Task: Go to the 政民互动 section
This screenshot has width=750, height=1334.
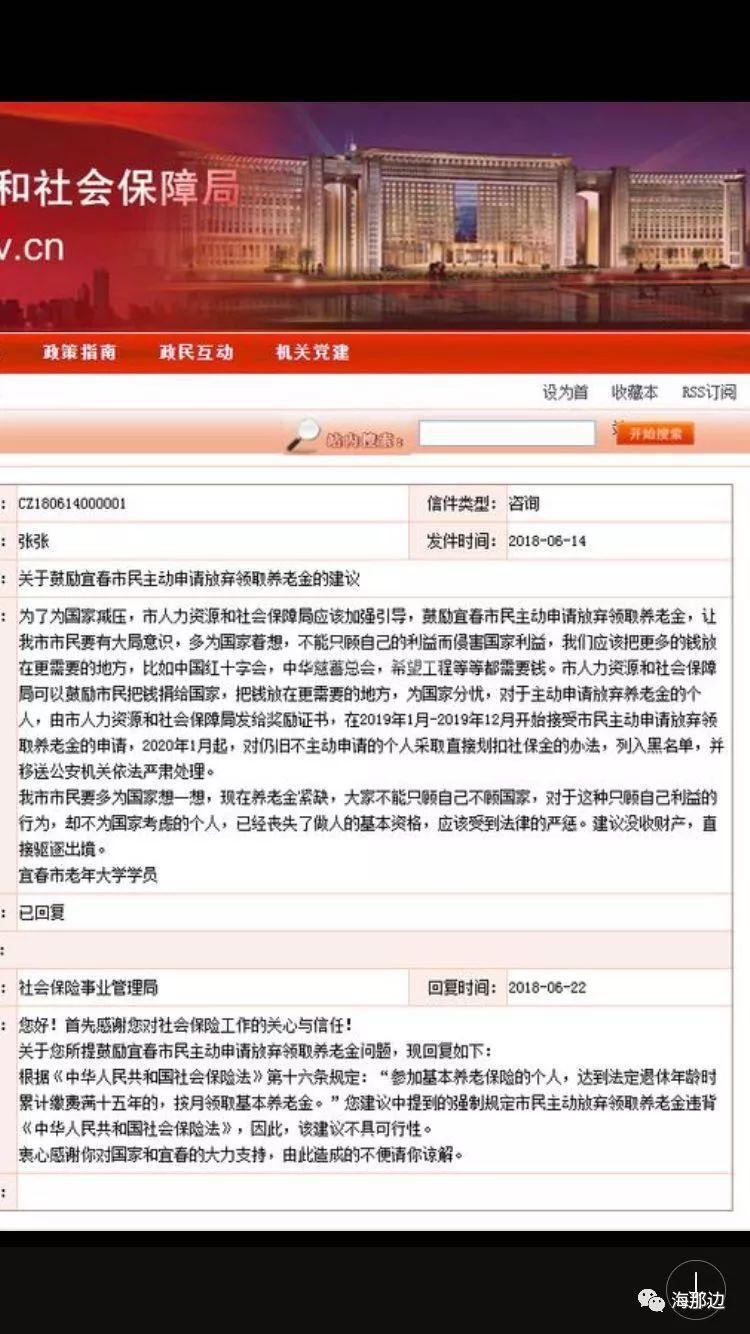Action: pos(196,352)
